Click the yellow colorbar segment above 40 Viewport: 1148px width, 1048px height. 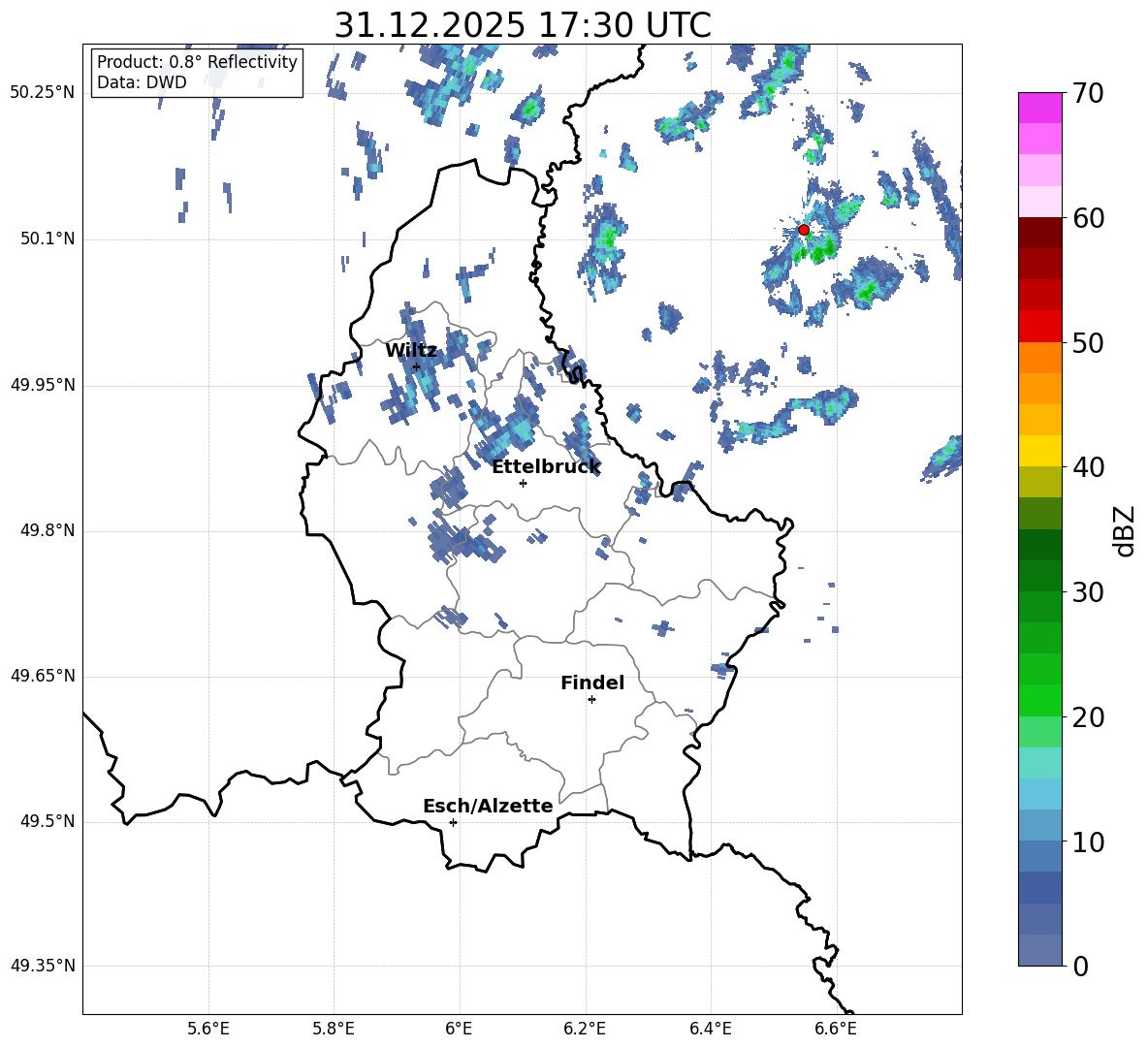click(1039, 452)
